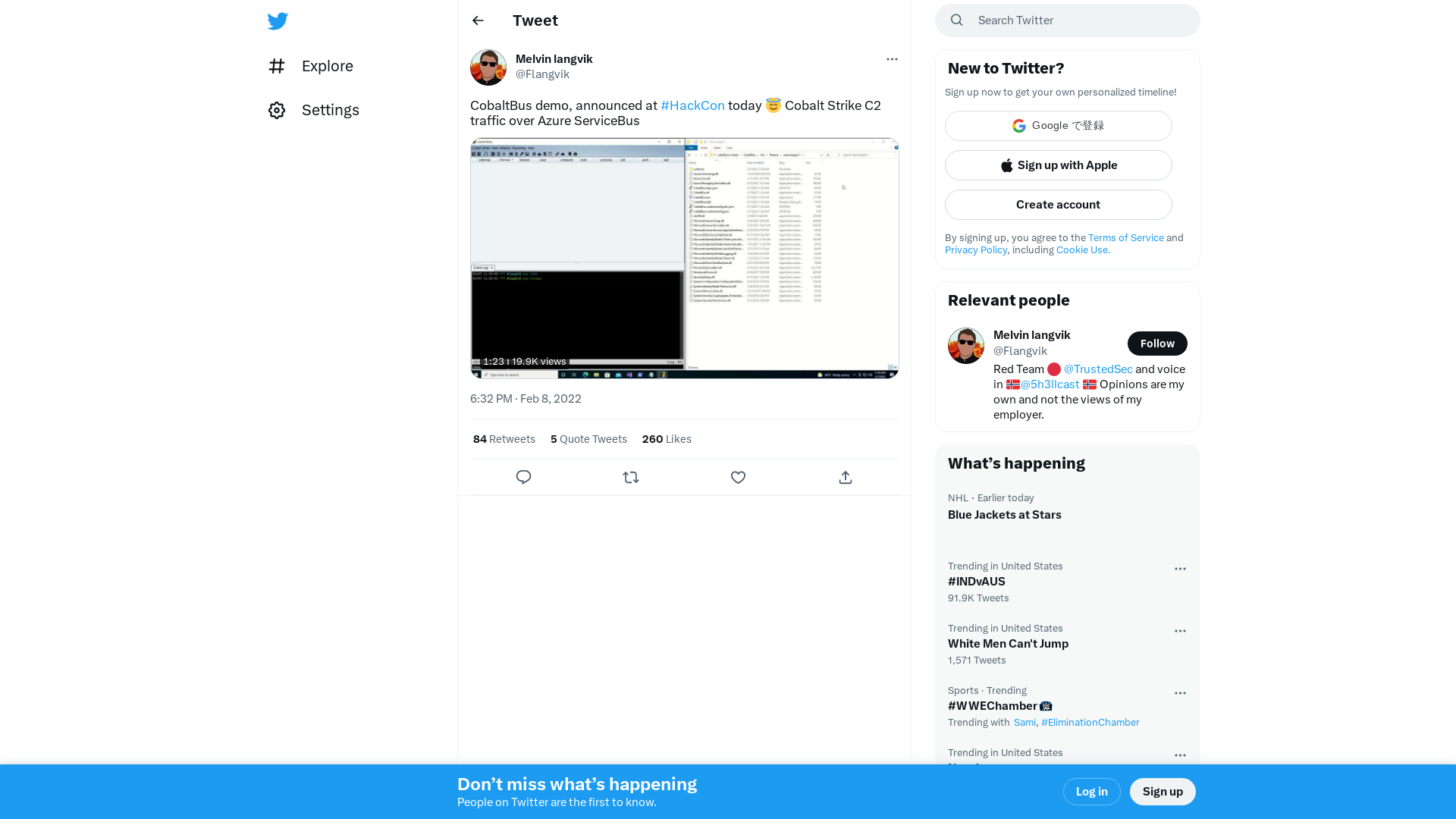Open Melvin langvik name in Relevant people
The width and height of the screenshot is (1456, 819).
click(1031, 335)
